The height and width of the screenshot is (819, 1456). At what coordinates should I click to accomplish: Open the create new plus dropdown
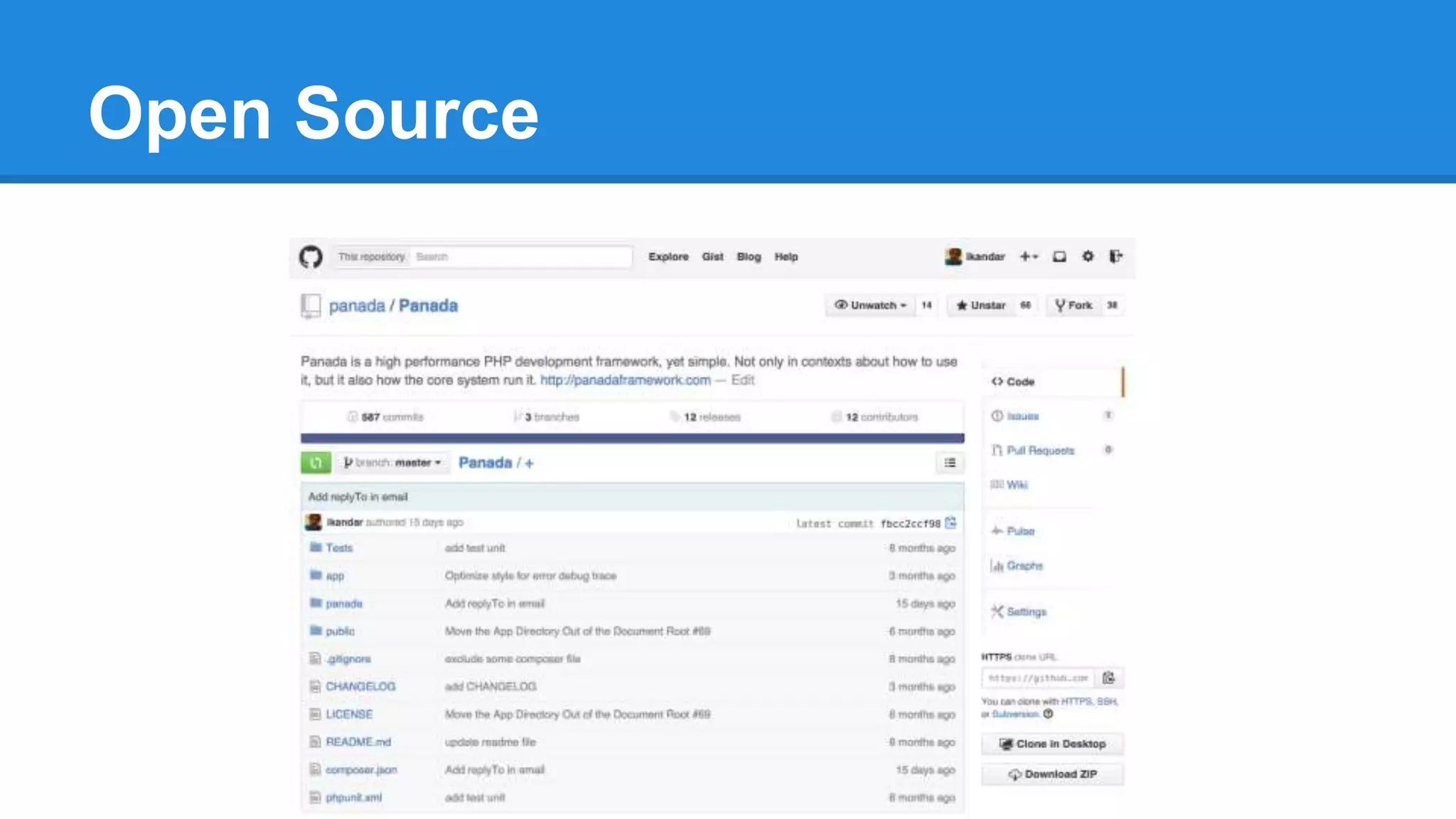1029,257
